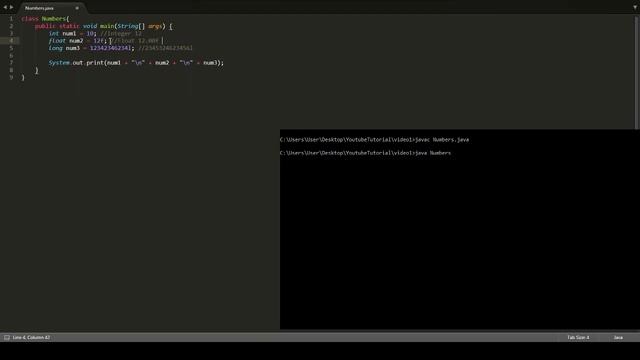Click the 'int num1' declaration
Image resolution: width=640 pixels, height=360 pixels.
click(73, 33)
